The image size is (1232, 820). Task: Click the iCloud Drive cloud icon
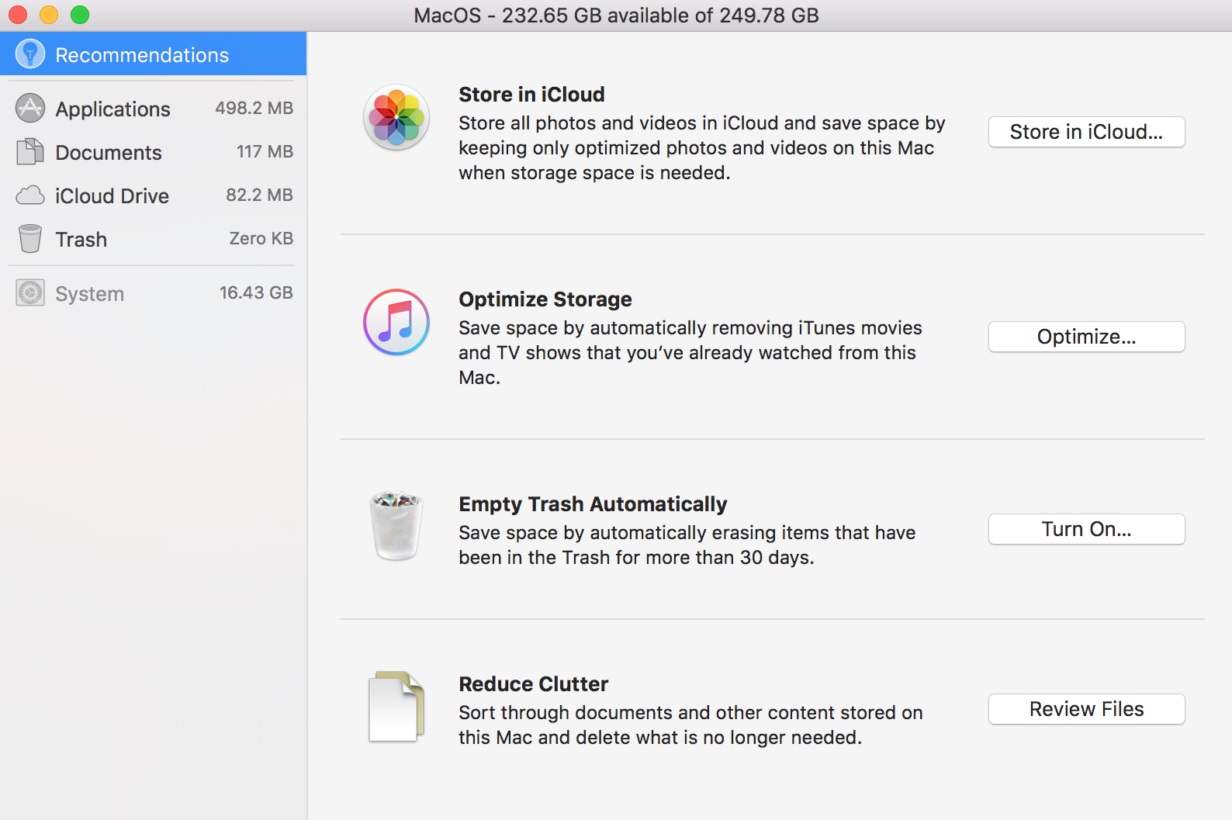coord(30,195)
